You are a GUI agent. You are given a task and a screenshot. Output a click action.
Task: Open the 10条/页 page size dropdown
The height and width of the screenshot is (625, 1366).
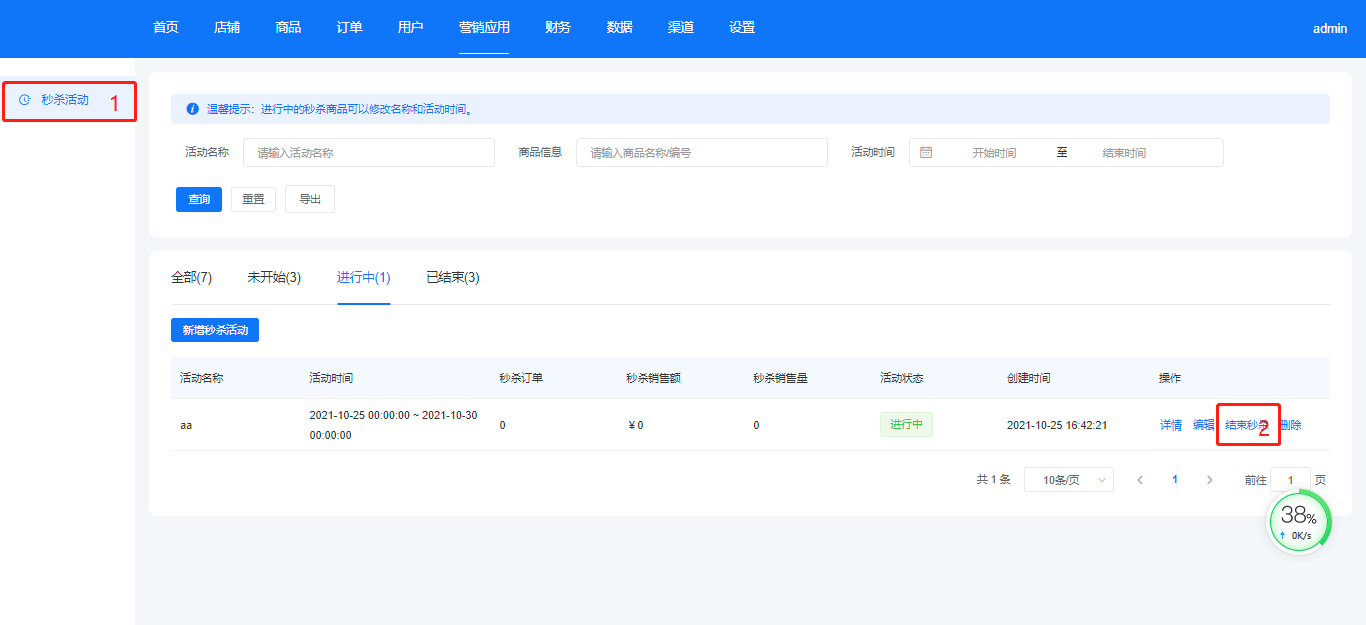click(x=1068, y=480)
